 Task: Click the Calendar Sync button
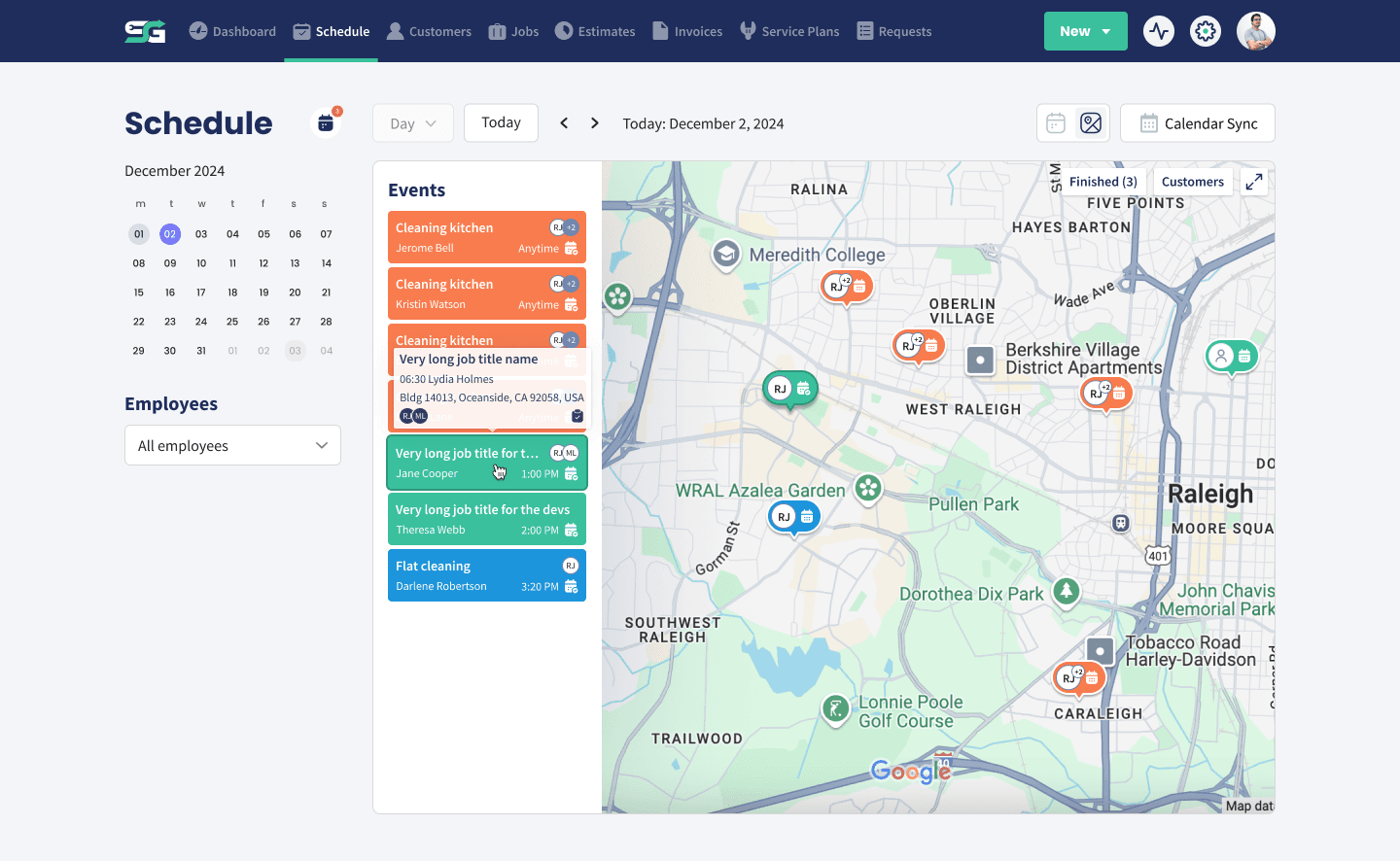point(1198,123)
